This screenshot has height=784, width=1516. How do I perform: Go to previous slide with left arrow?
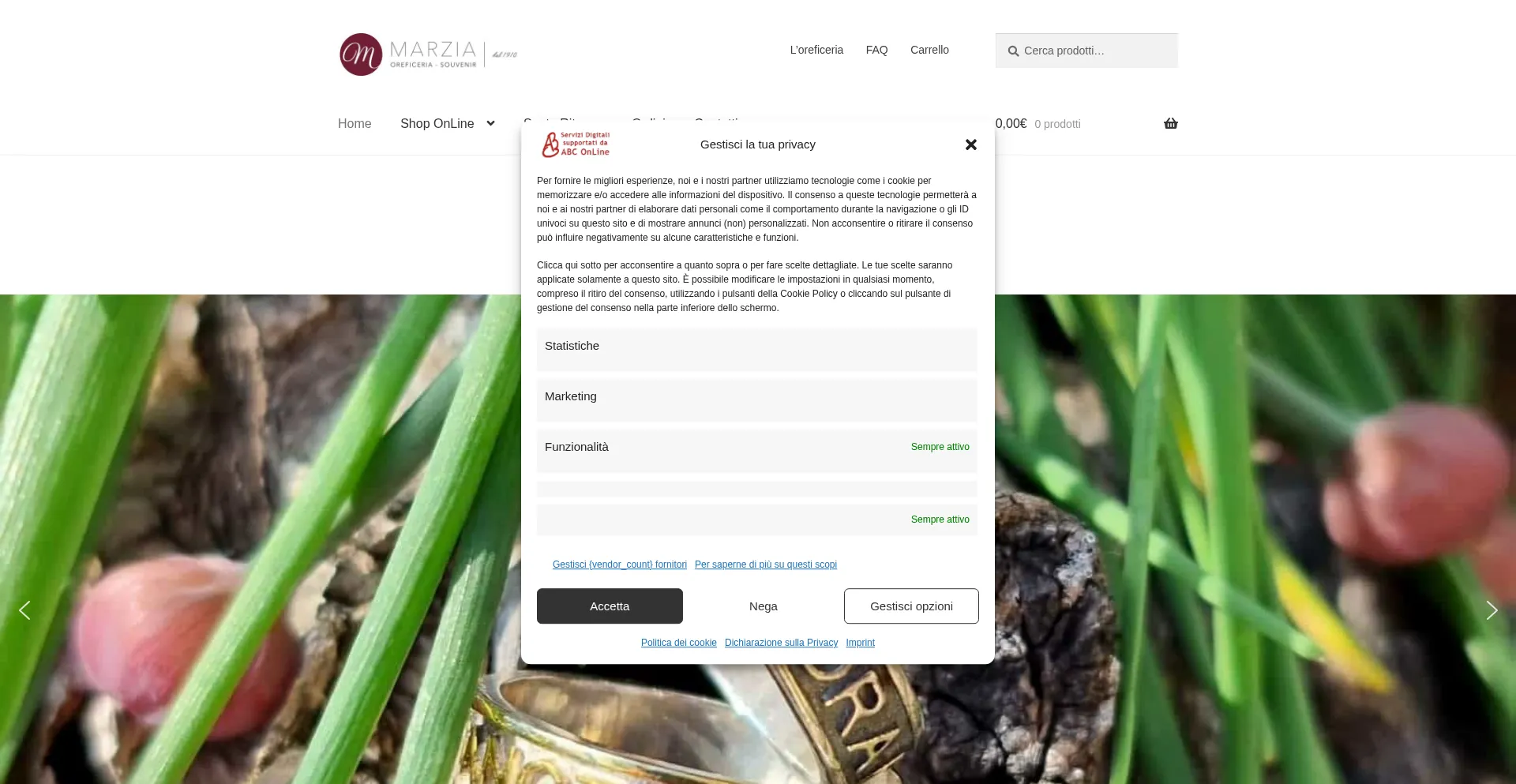[24, 610]
